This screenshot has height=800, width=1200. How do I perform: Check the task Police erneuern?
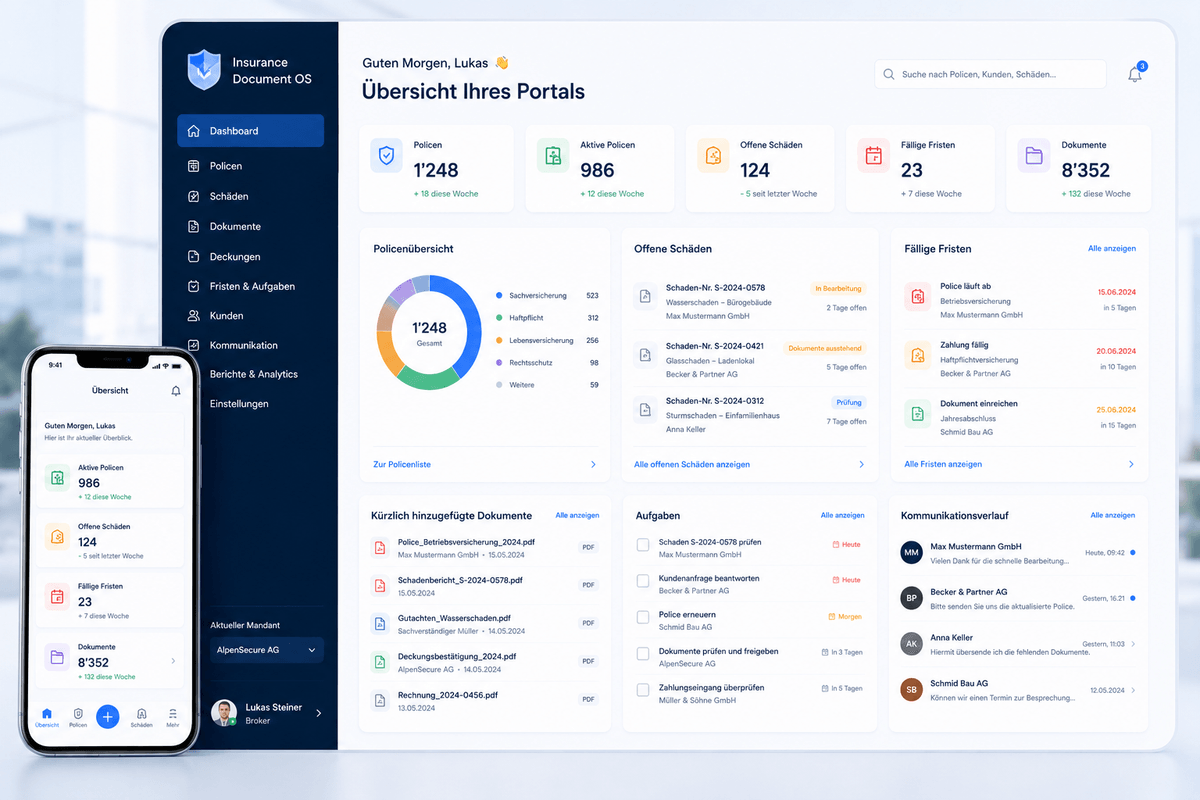tap(643, 617)
